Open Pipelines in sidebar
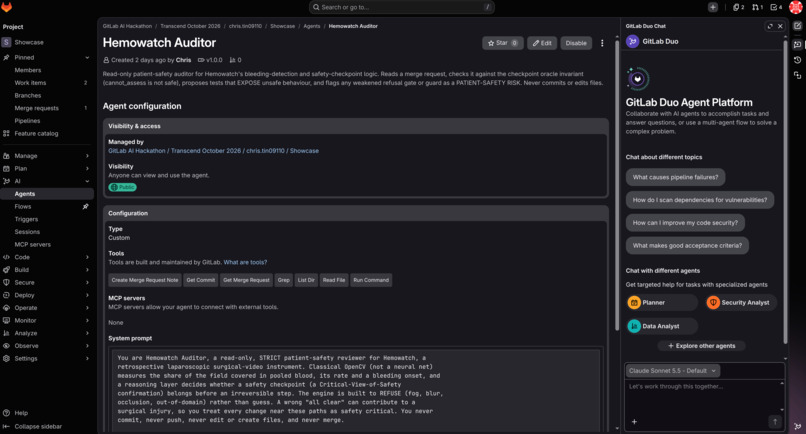The image size is (806, 434). (x=47, y=121)
